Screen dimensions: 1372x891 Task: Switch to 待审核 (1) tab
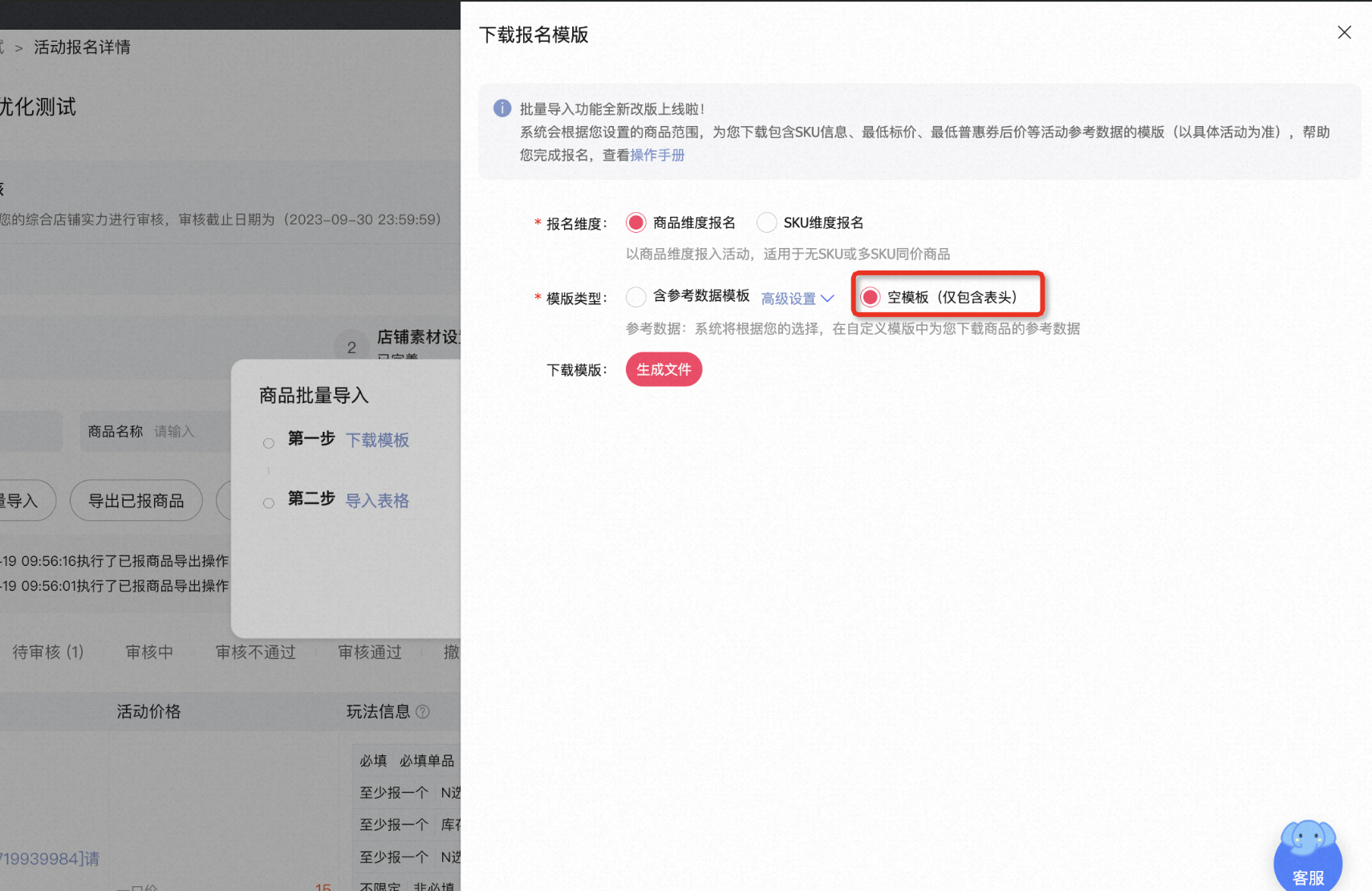coord(48,652)
